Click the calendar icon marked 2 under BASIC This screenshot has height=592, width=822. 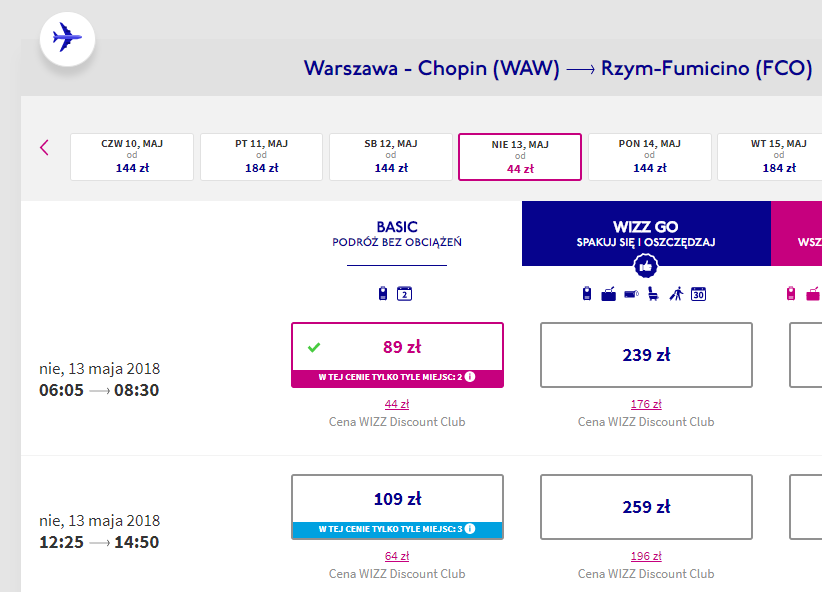(404, 294)
